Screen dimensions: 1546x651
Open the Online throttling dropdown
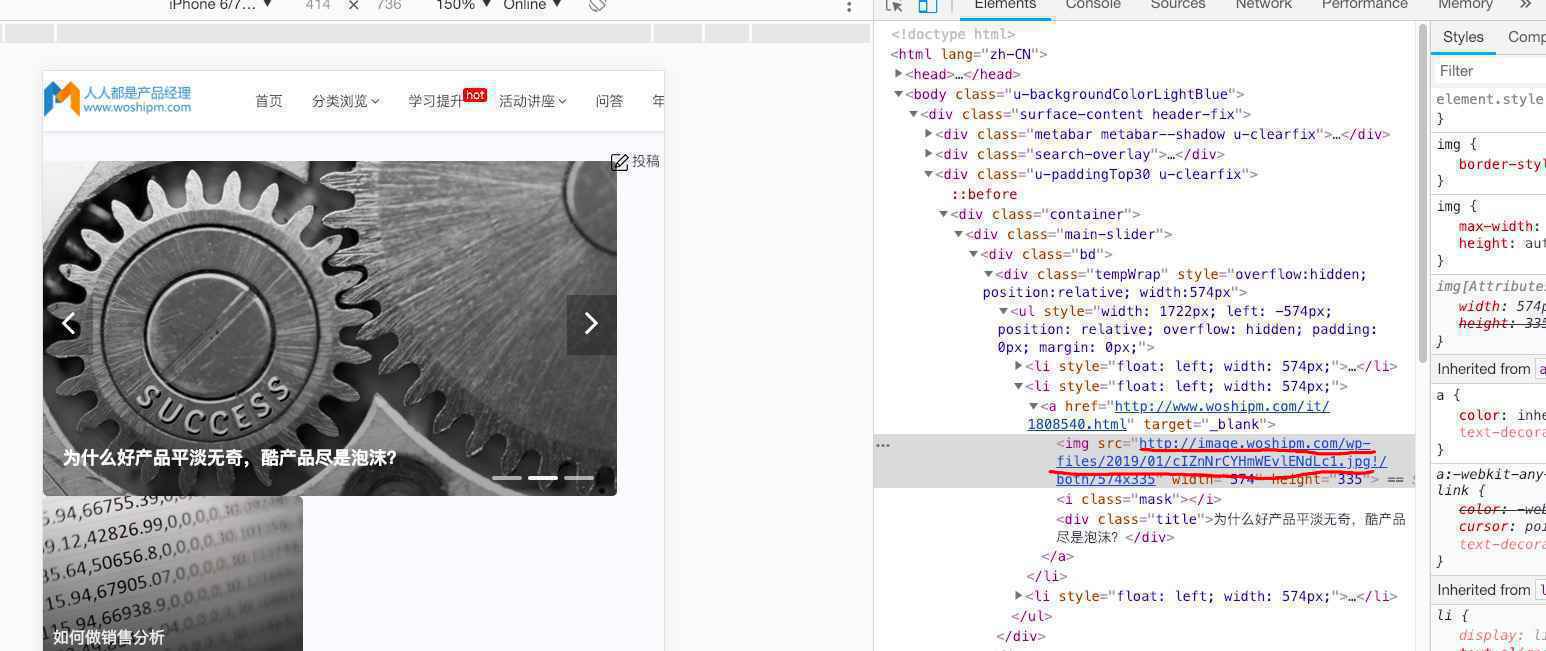pyautogui.click(x=532, y=5)
